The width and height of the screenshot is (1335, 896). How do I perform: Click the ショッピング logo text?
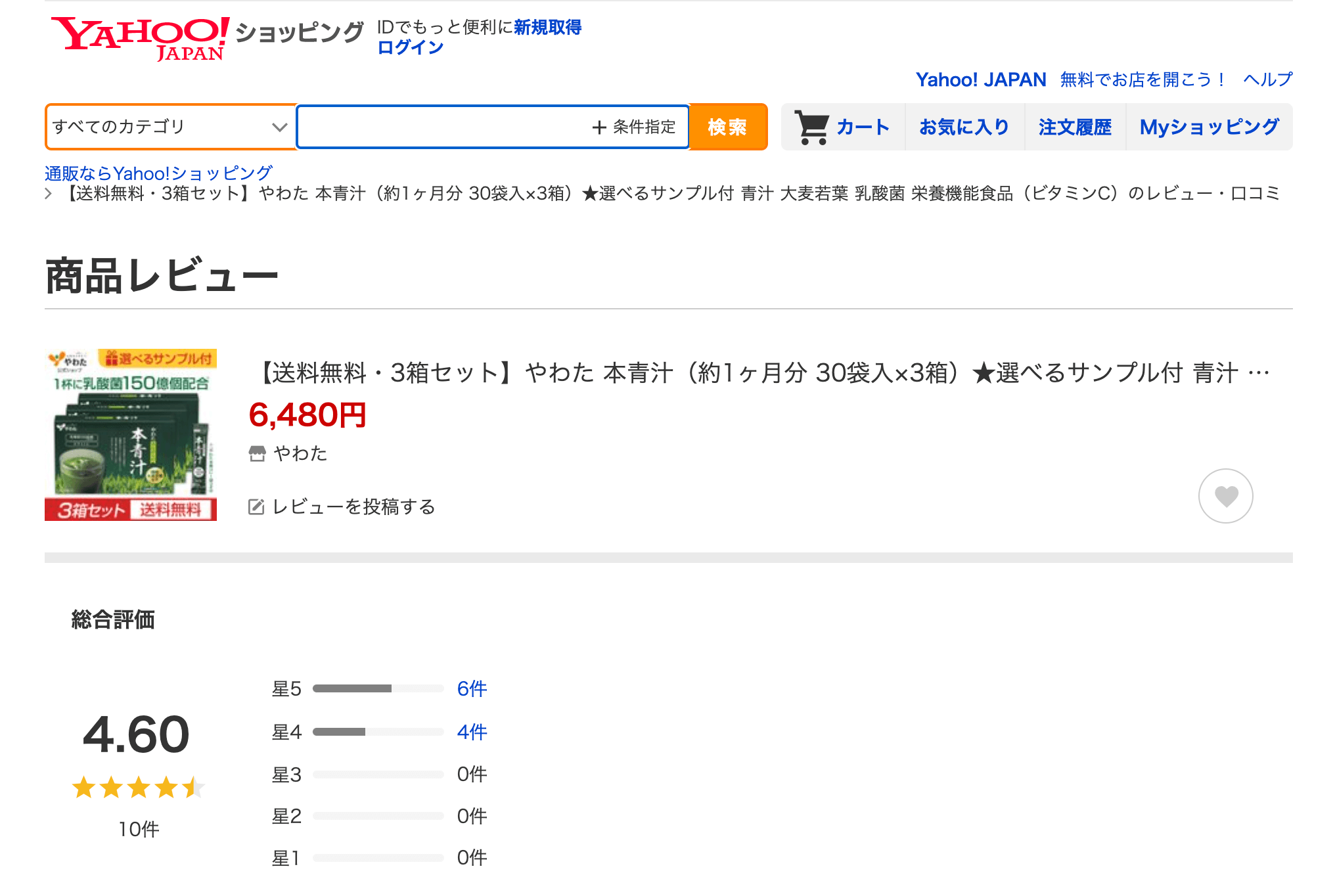(x=300, y=32)
